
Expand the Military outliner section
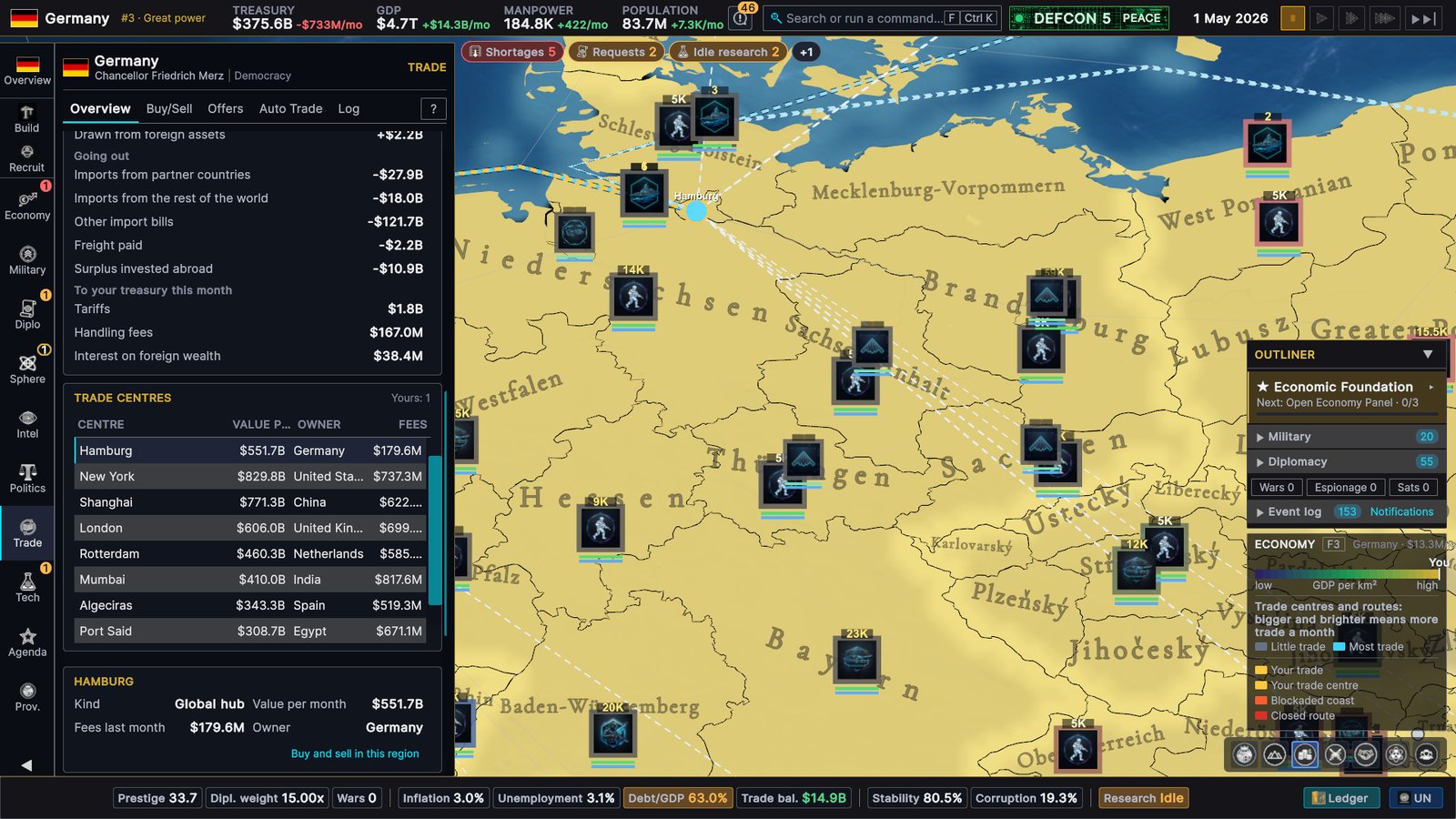1347,437
